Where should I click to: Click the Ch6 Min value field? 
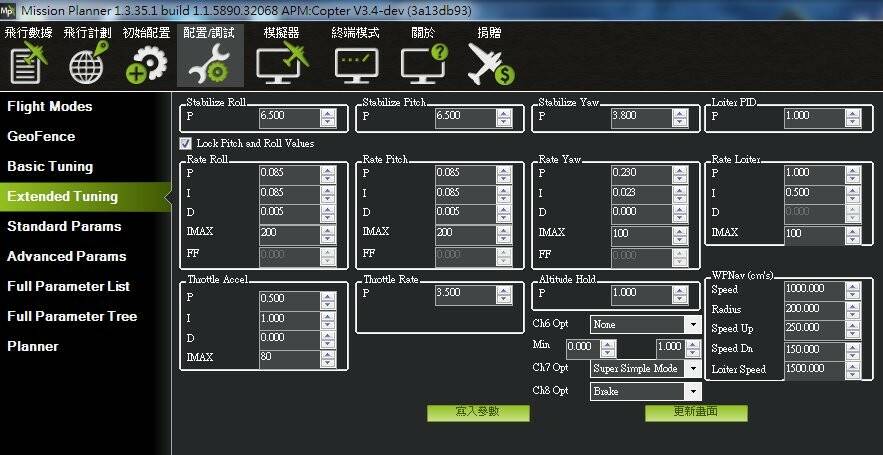click(x=583, y=349)
